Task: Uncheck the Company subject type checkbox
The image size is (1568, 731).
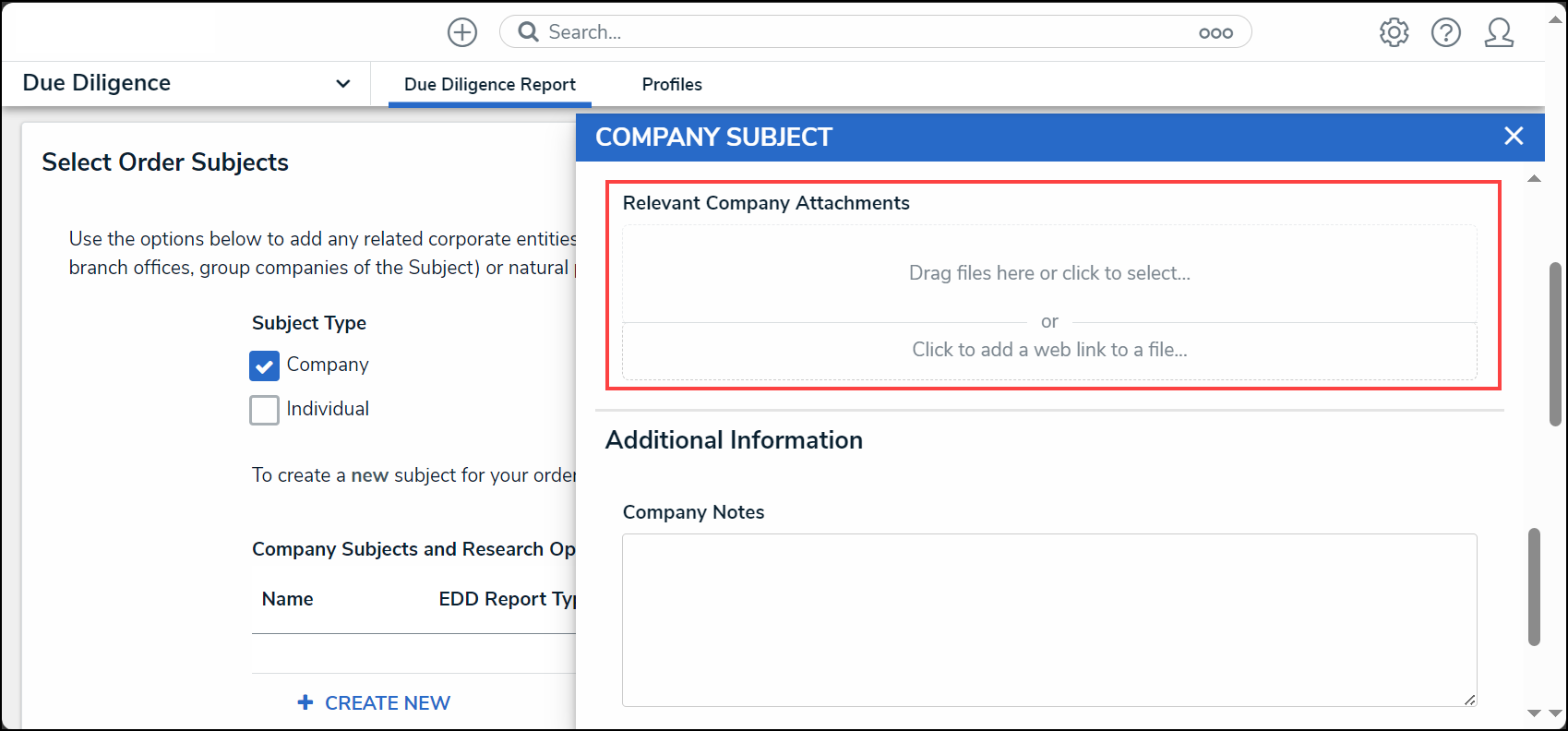Action: tap(264, 365)
